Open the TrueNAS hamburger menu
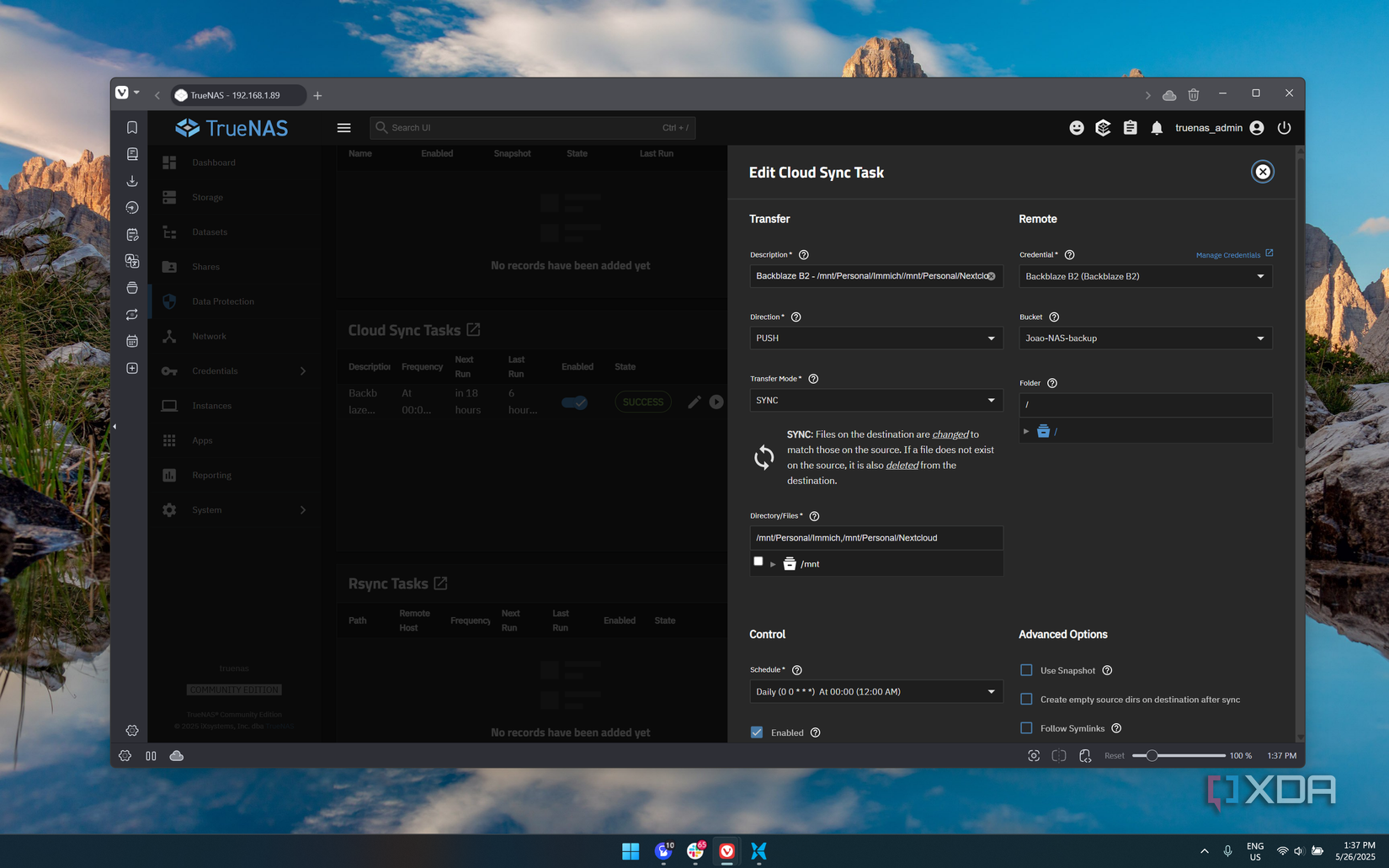Image resolution: width=1389 pixels, height=868 pixels. 343,128
